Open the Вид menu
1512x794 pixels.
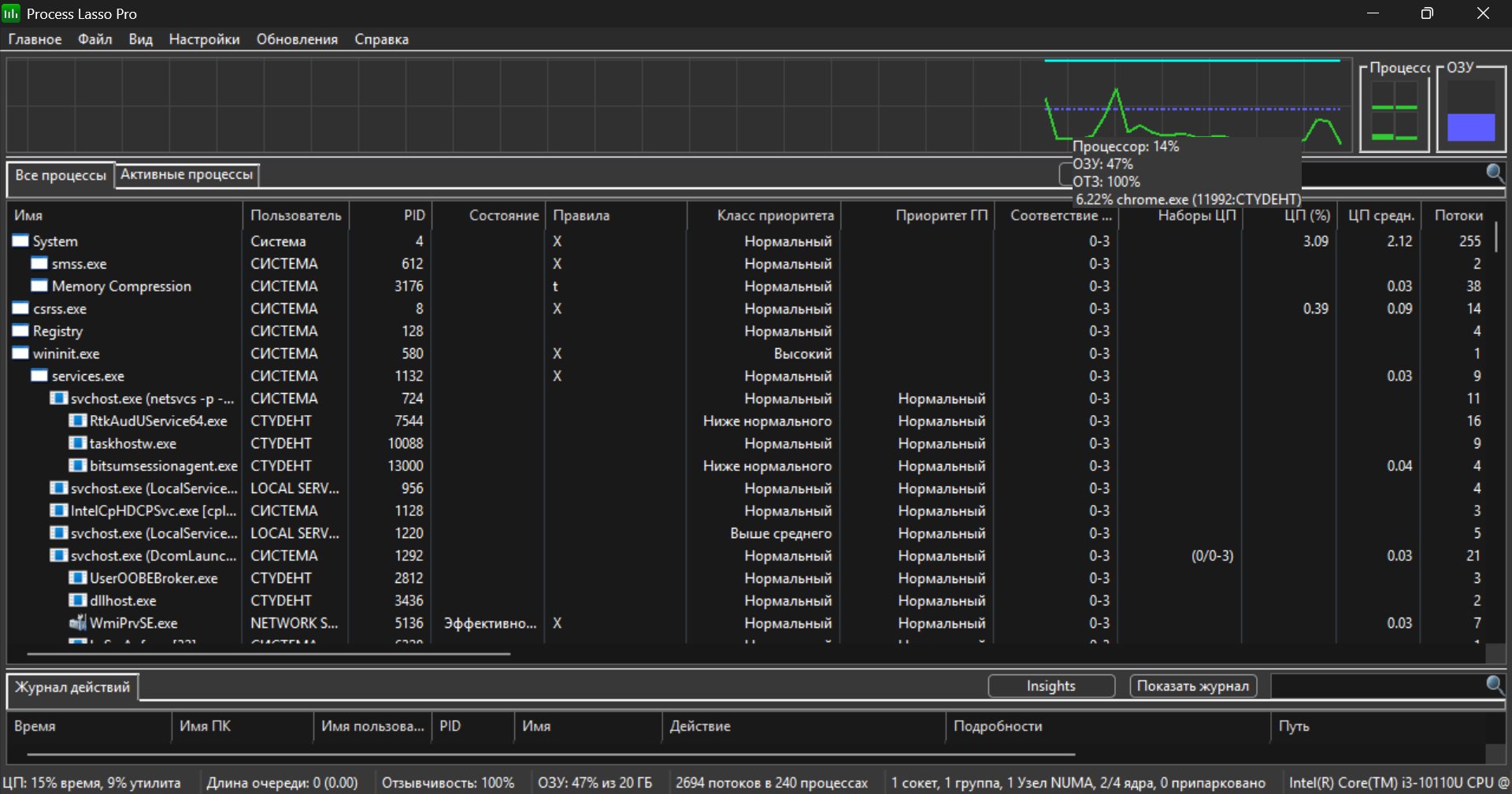(140, 39)
